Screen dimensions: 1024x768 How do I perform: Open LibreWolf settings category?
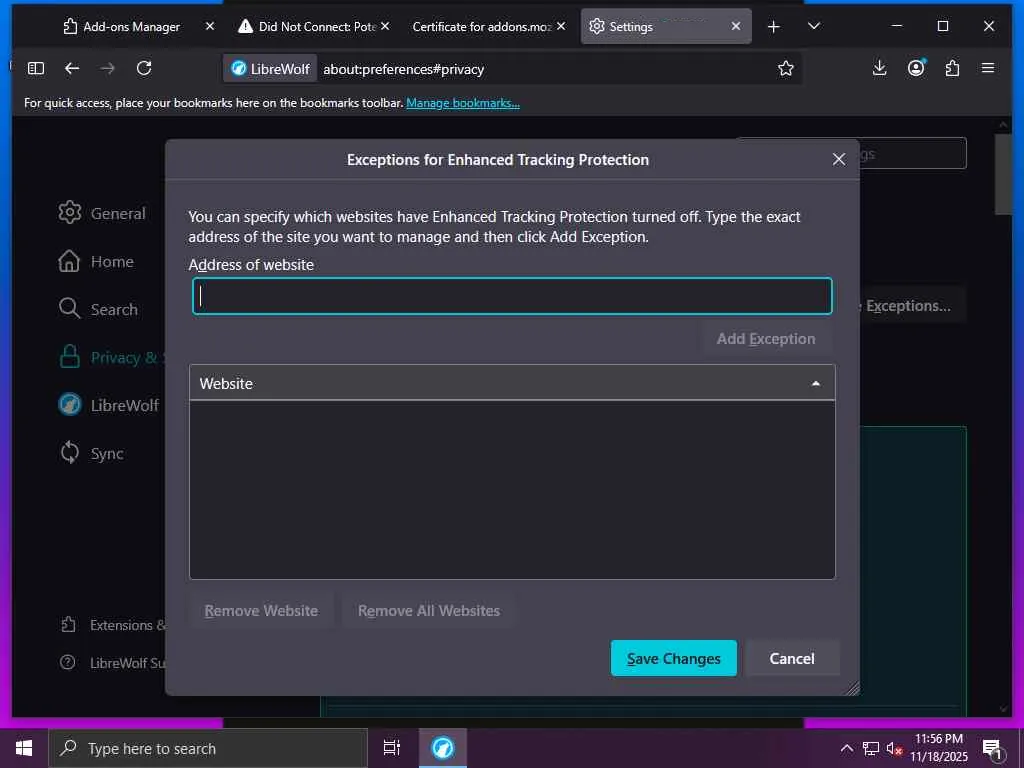(108, 405)
